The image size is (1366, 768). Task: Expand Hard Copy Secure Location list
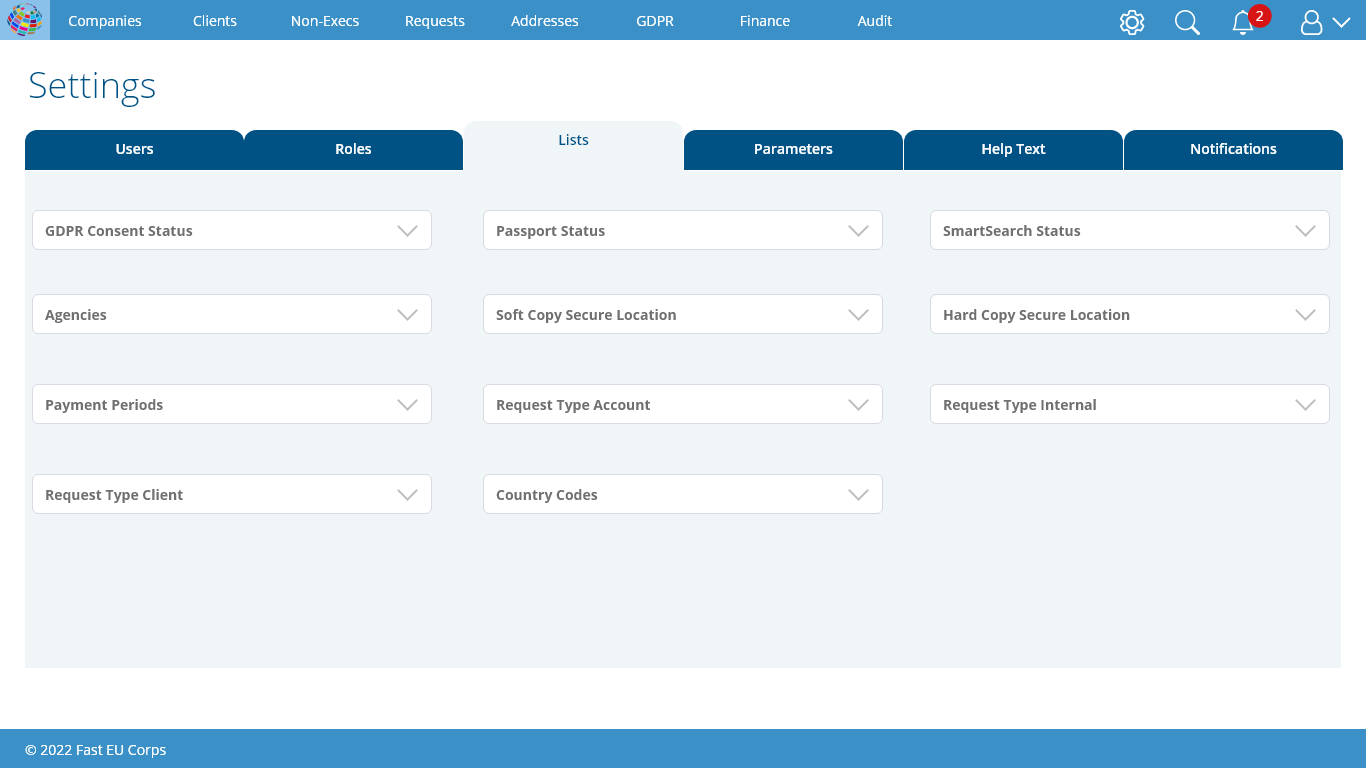pyautogui.click(x=1130, y=314)
